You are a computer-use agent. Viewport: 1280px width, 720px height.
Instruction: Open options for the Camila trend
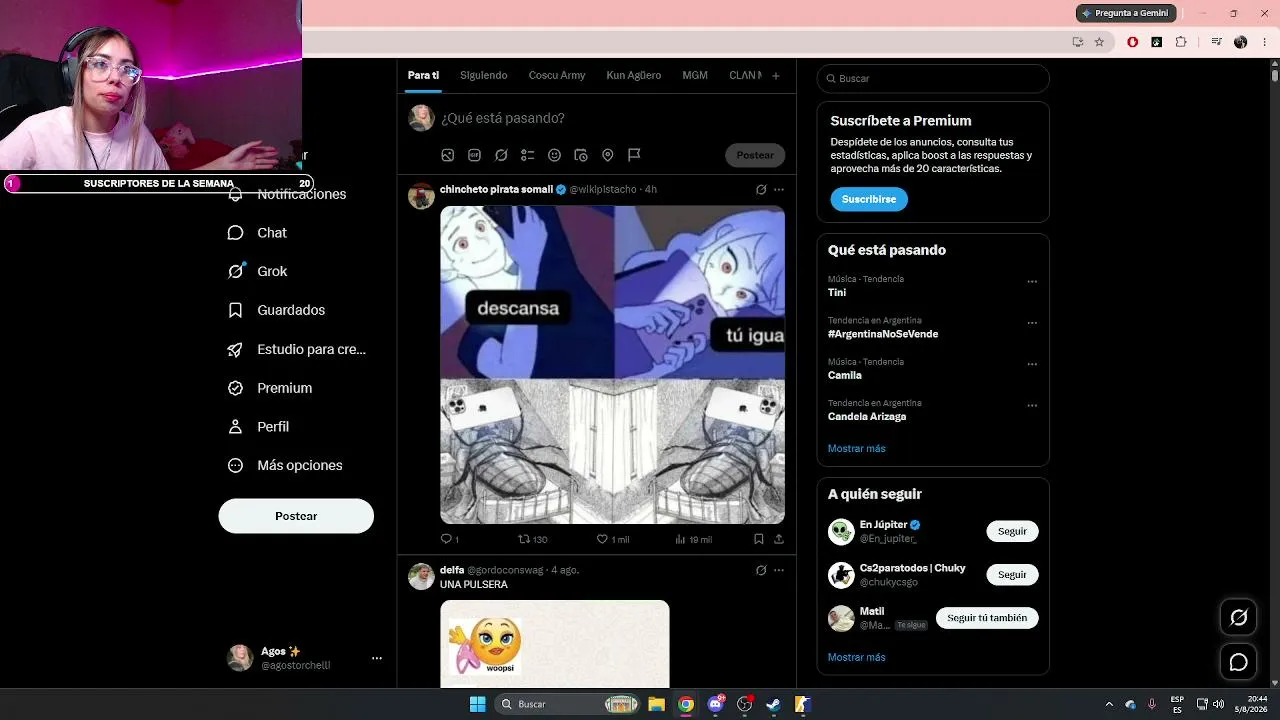point(1032,364)
